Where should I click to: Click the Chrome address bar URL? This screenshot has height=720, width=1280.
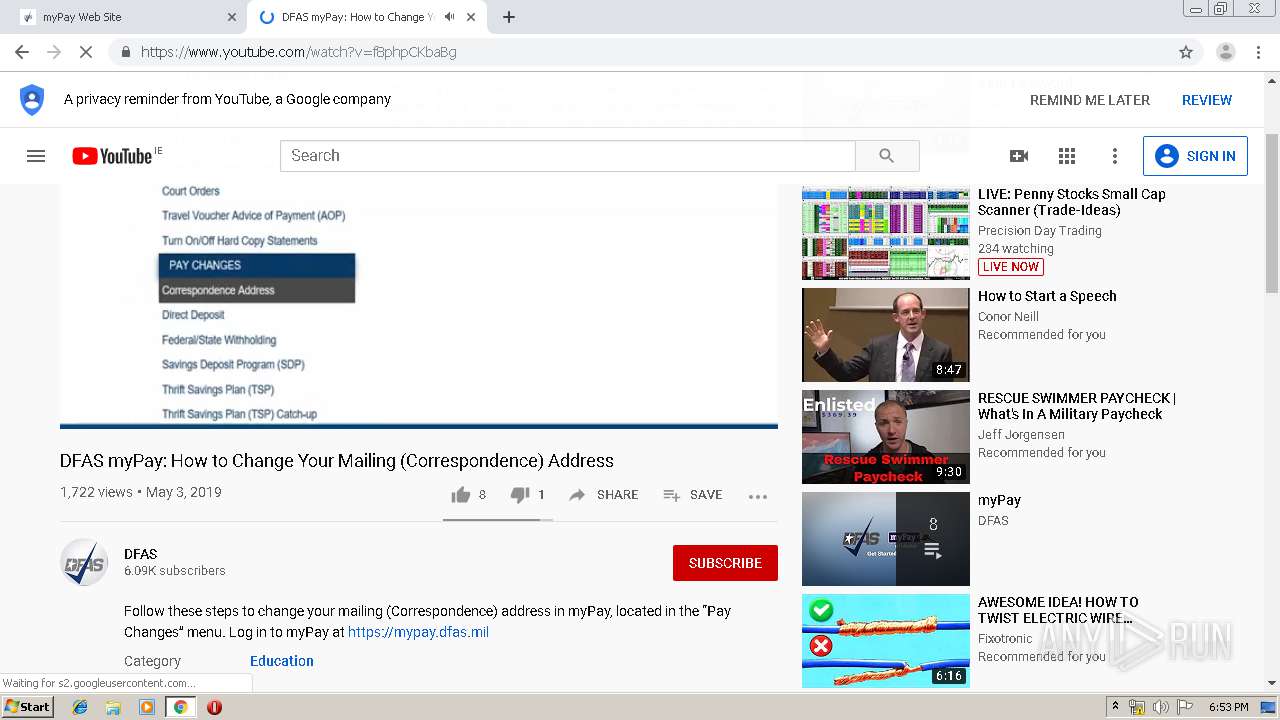coord(299,52)
